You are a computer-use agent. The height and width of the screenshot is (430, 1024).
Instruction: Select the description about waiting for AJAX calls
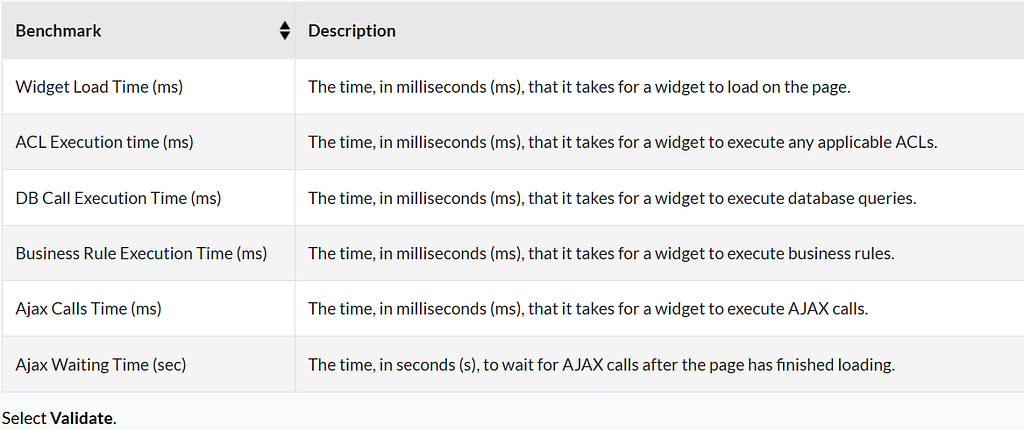(x=601, y=365)
